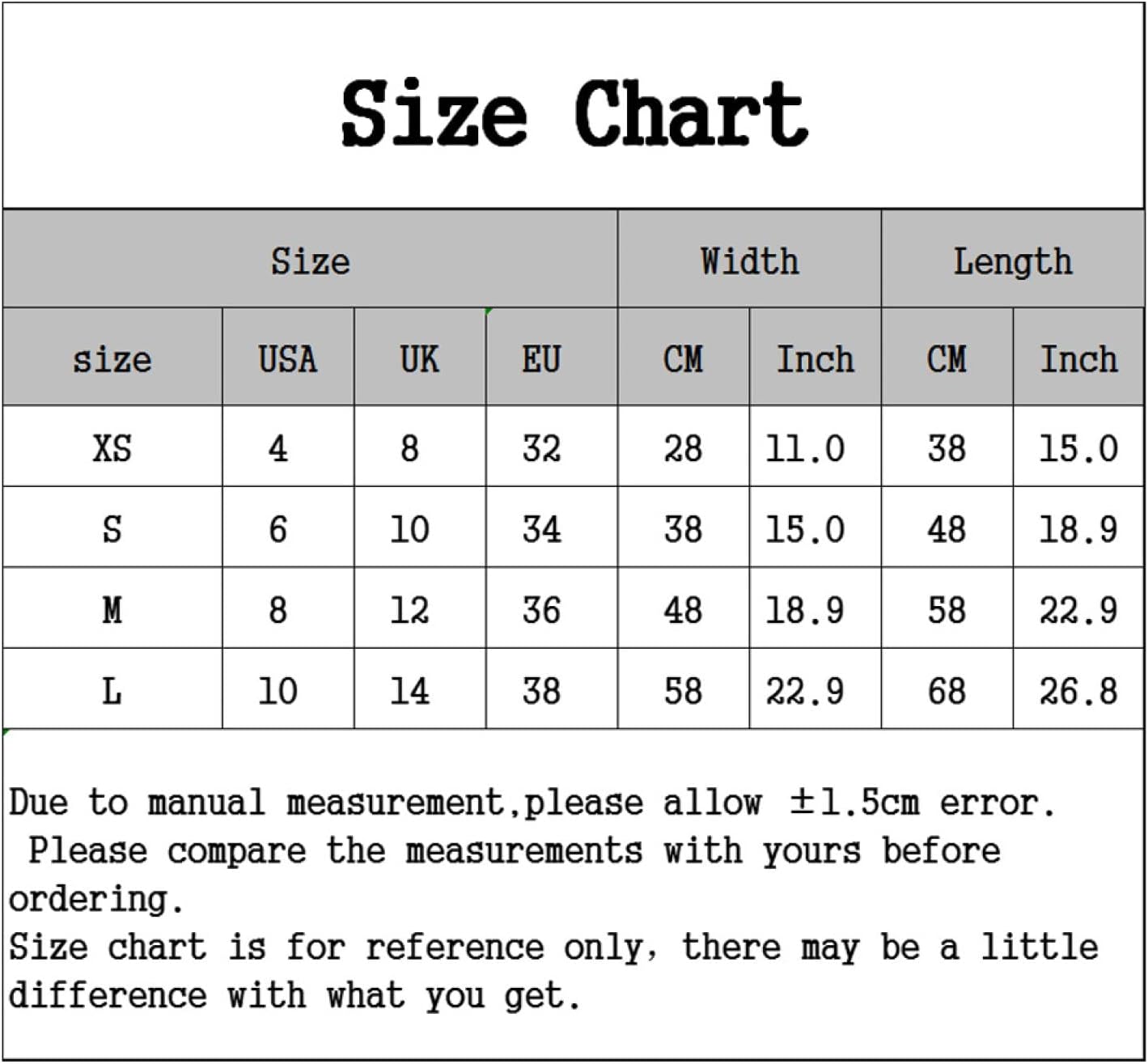Viewport: 1148px width, 1064px height.
Task: Select the UK column header
Action: click(x=419, y=358)
